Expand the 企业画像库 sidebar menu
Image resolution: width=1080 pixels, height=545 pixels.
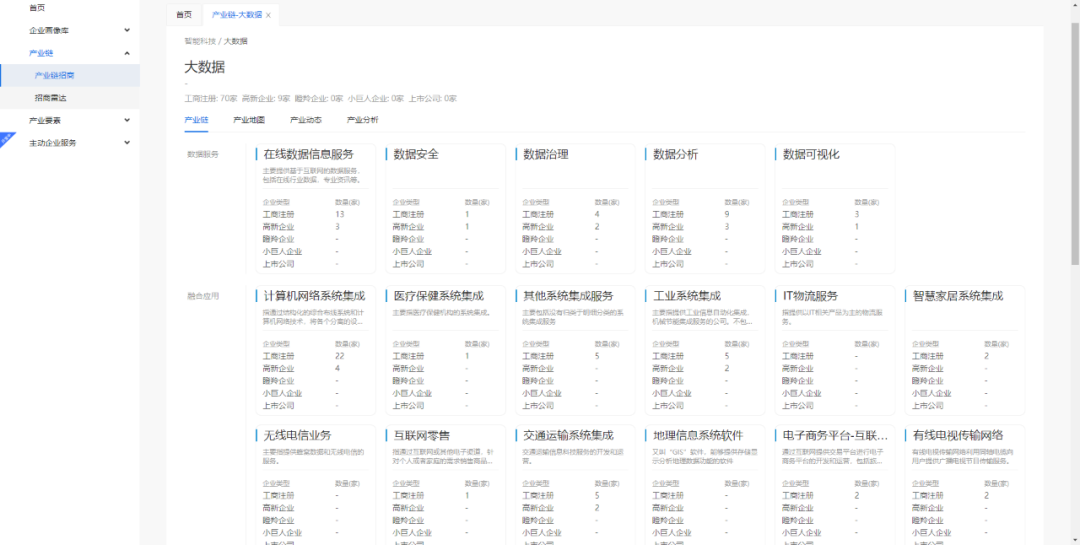coord(126,31)
